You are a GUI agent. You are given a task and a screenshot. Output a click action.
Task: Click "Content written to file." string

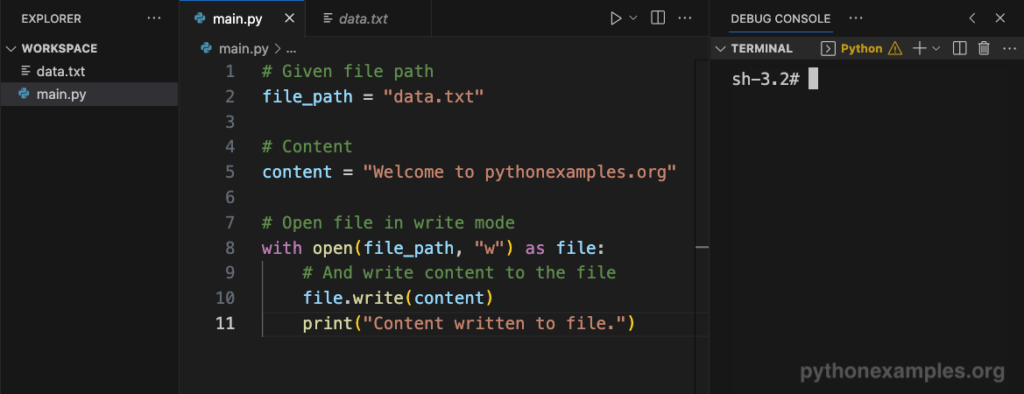[494, 323]
